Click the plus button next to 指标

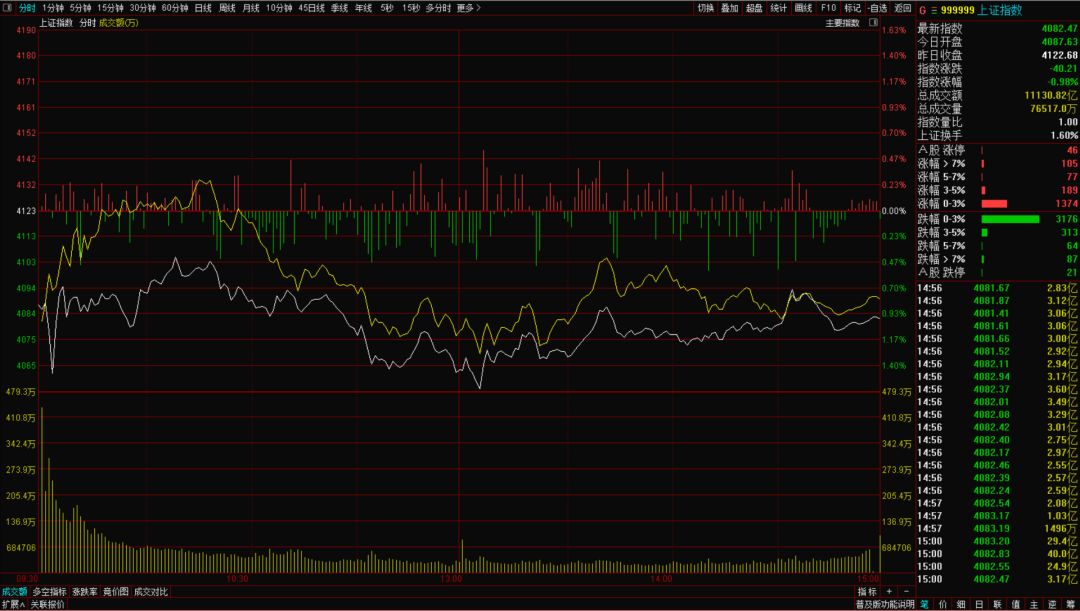click(x=889, y=592)
